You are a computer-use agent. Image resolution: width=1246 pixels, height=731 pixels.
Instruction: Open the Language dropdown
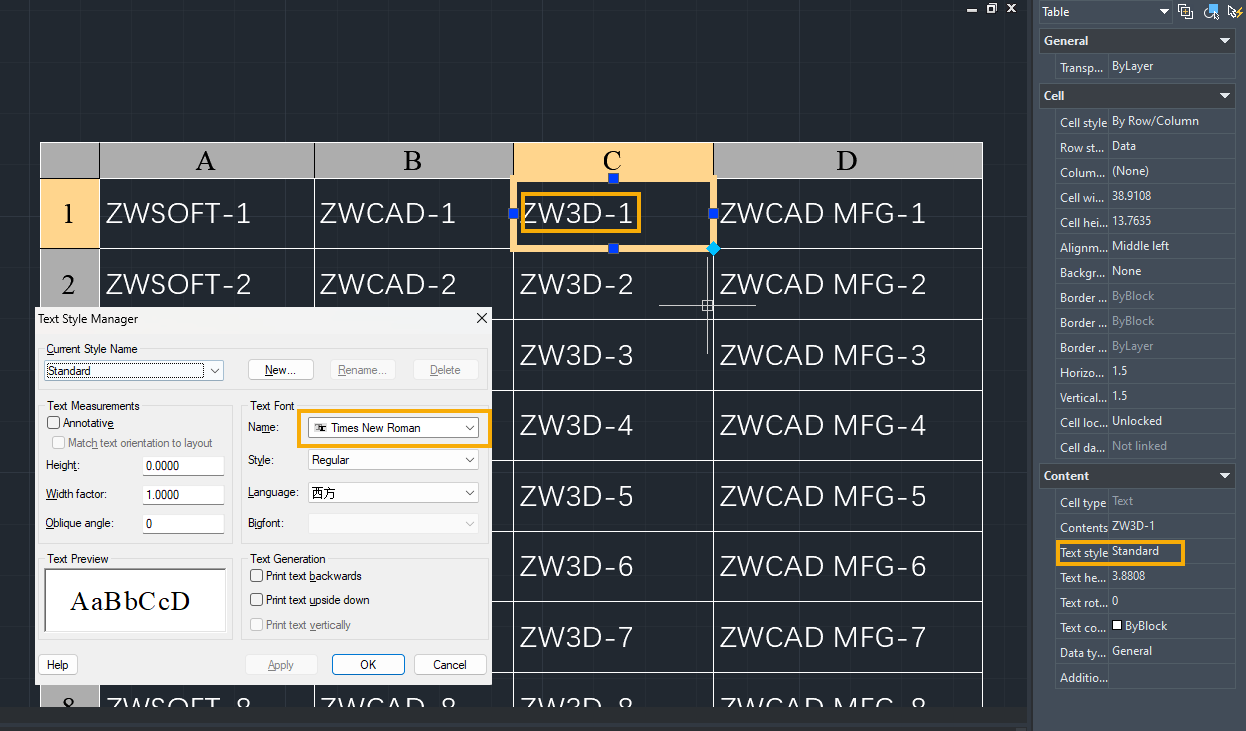tap(393, 493)
